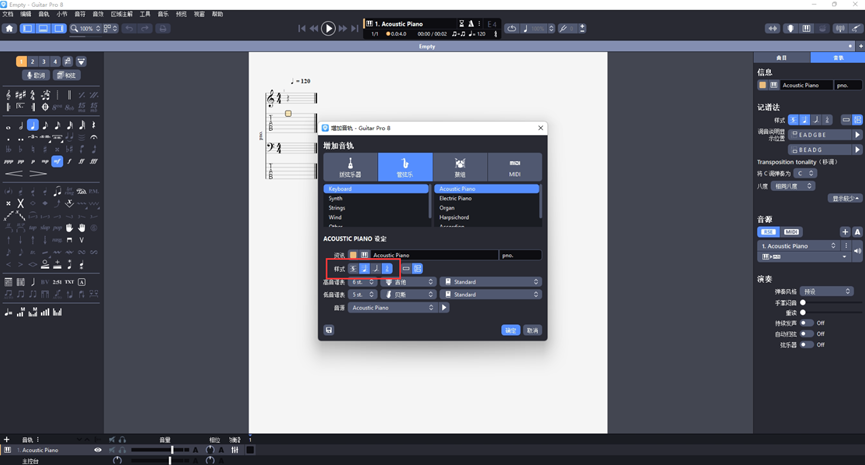Click the save preset icon in dialog

click(x=329, y=330)
